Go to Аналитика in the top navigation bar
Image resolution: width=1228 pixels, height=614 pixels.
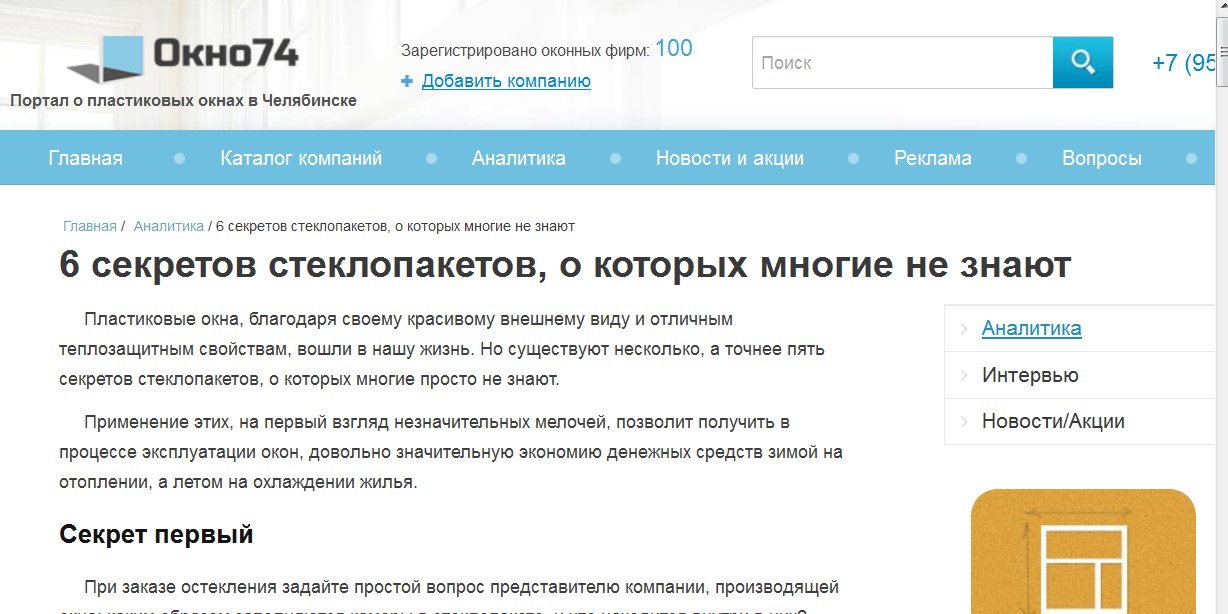pos(519,158)
